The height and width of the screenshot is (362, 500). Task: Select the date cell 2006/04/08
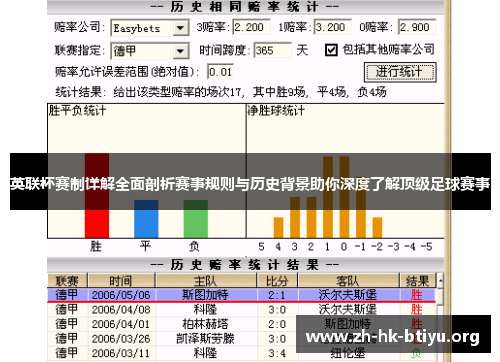[121, 310]
